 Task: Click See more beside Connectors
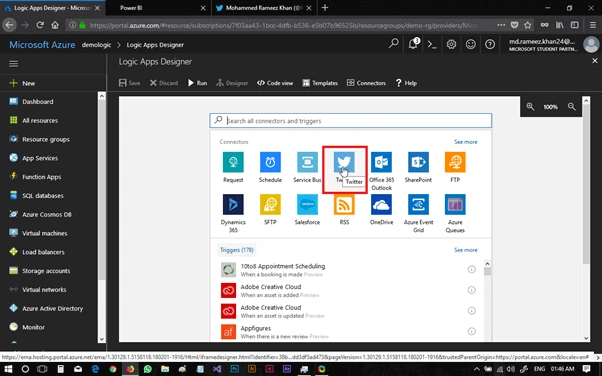coord(466,142)
